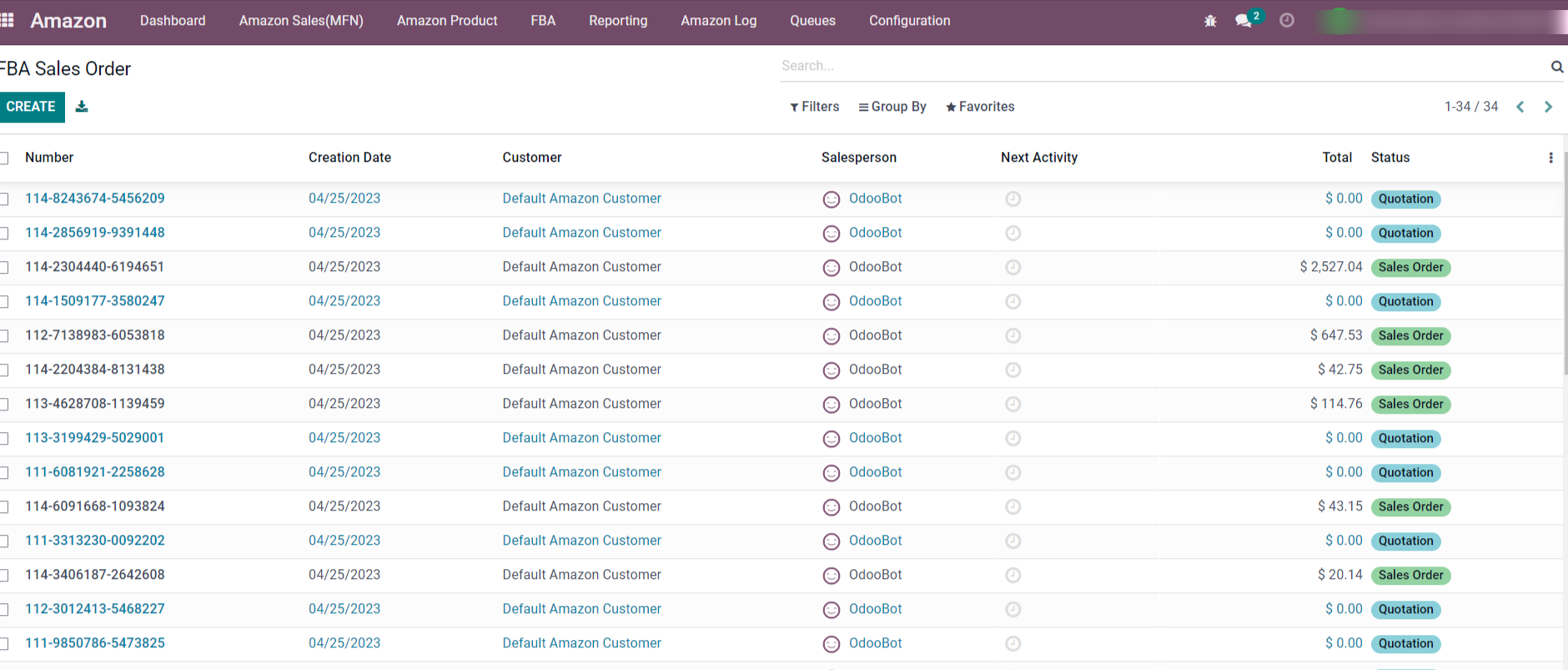The image size is (1568, 670).
Task: Expand the Favorites dropdown
Action: click(980, 107)
